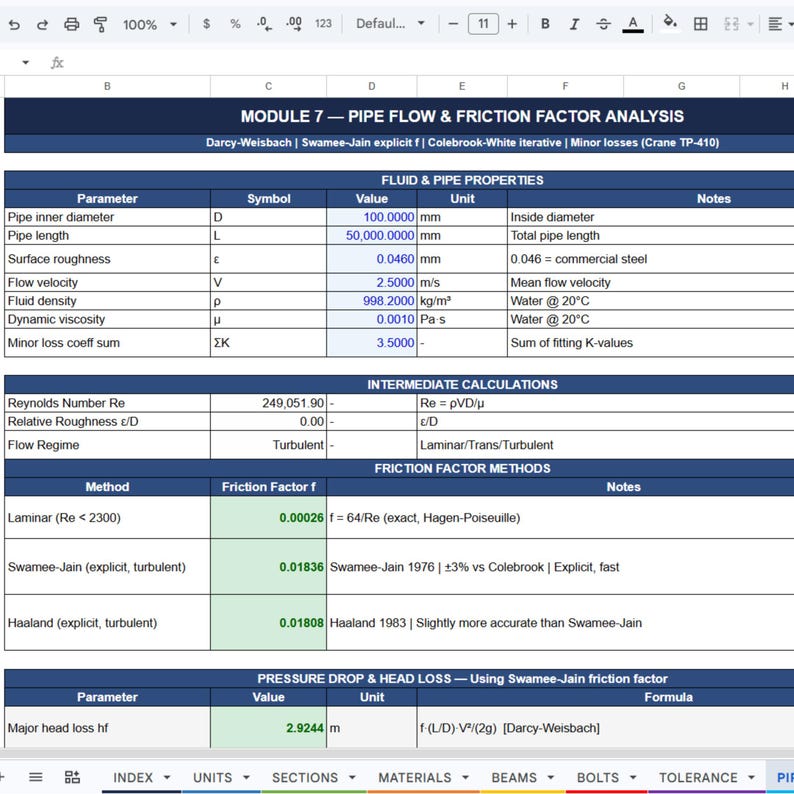Increase font size plus button

pyautogui.click(x=512, y=24)
